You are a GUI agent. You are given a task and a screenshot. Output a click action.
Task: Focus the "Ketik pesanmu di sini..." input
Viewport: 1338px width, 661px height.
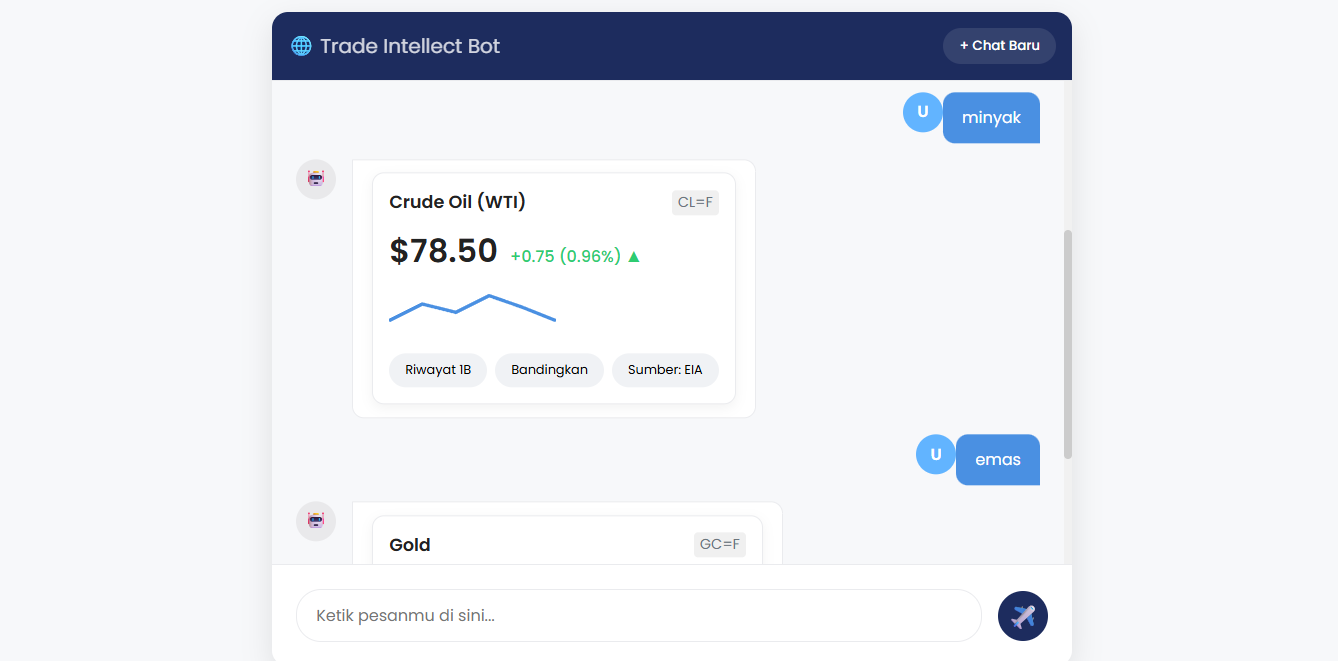[638, 615]
